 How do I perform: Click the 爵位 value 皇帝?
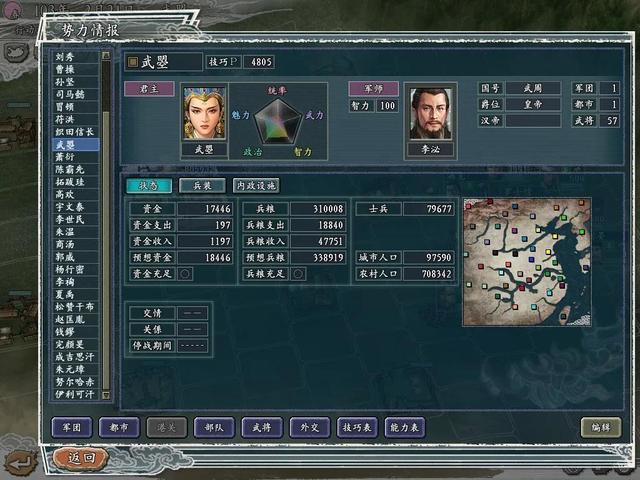click(x=533, y=104)
